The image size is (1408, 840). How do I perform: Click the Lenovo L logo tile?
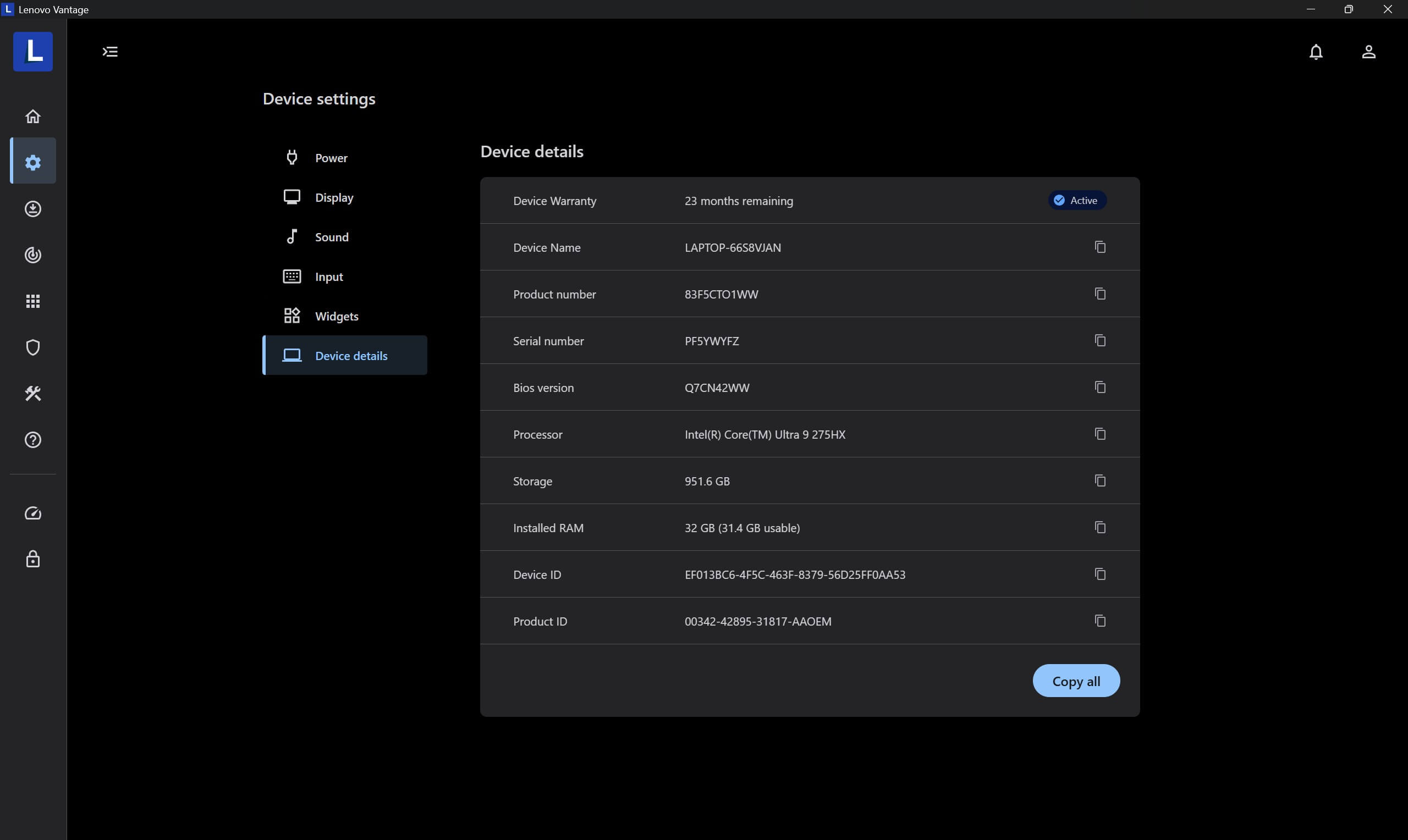(33, 52)
